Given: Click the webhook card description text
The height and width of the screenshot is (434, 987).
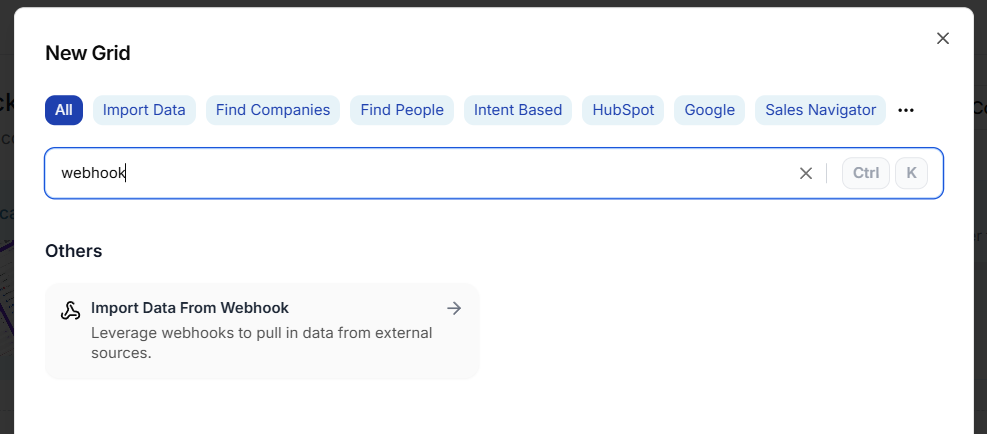Looking at the screenshot, I should click(261, 342).
